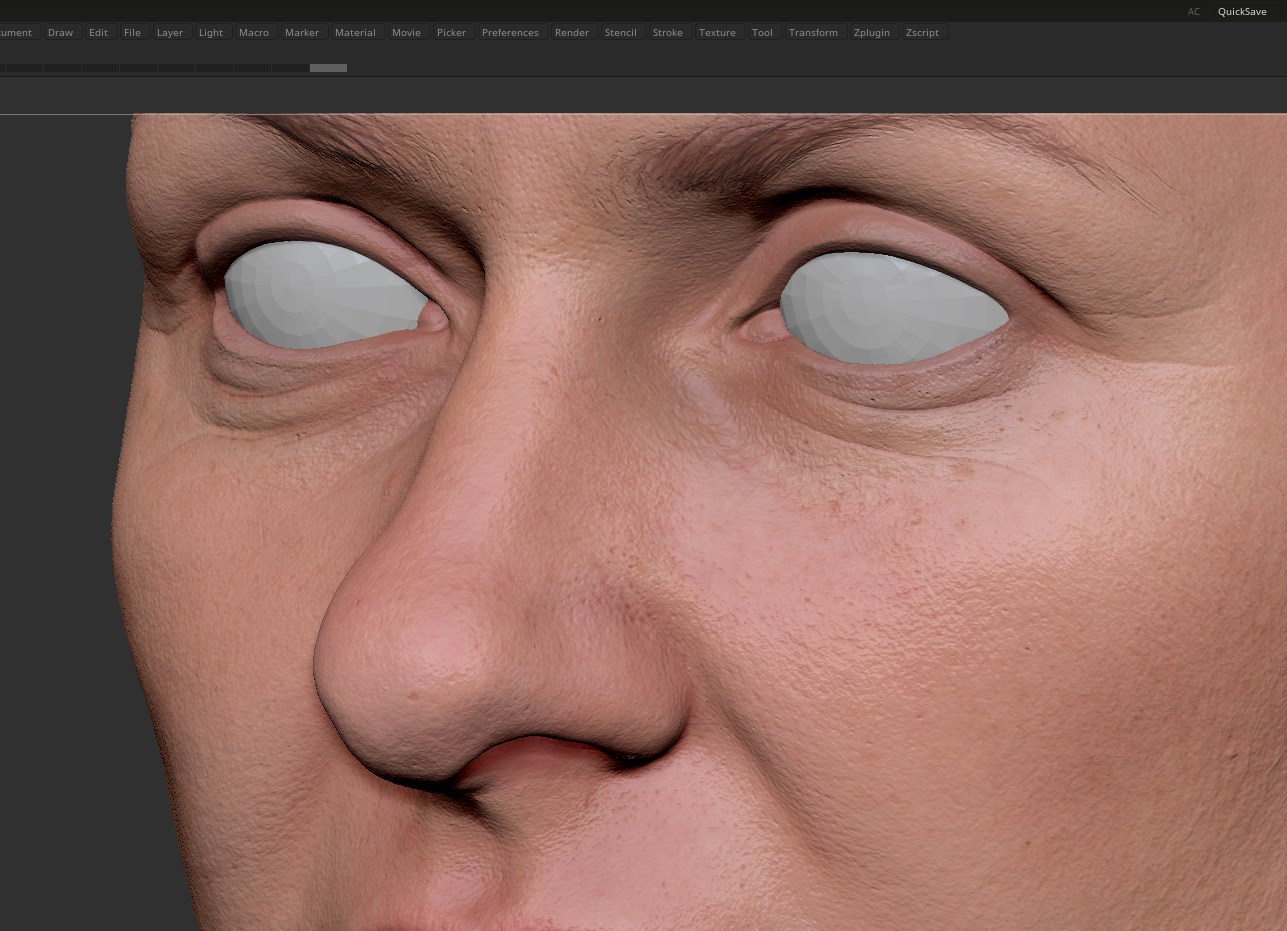Screen dimensions: 1287x931
Task: Open the Transform menu
Action: tap(813, 33)
